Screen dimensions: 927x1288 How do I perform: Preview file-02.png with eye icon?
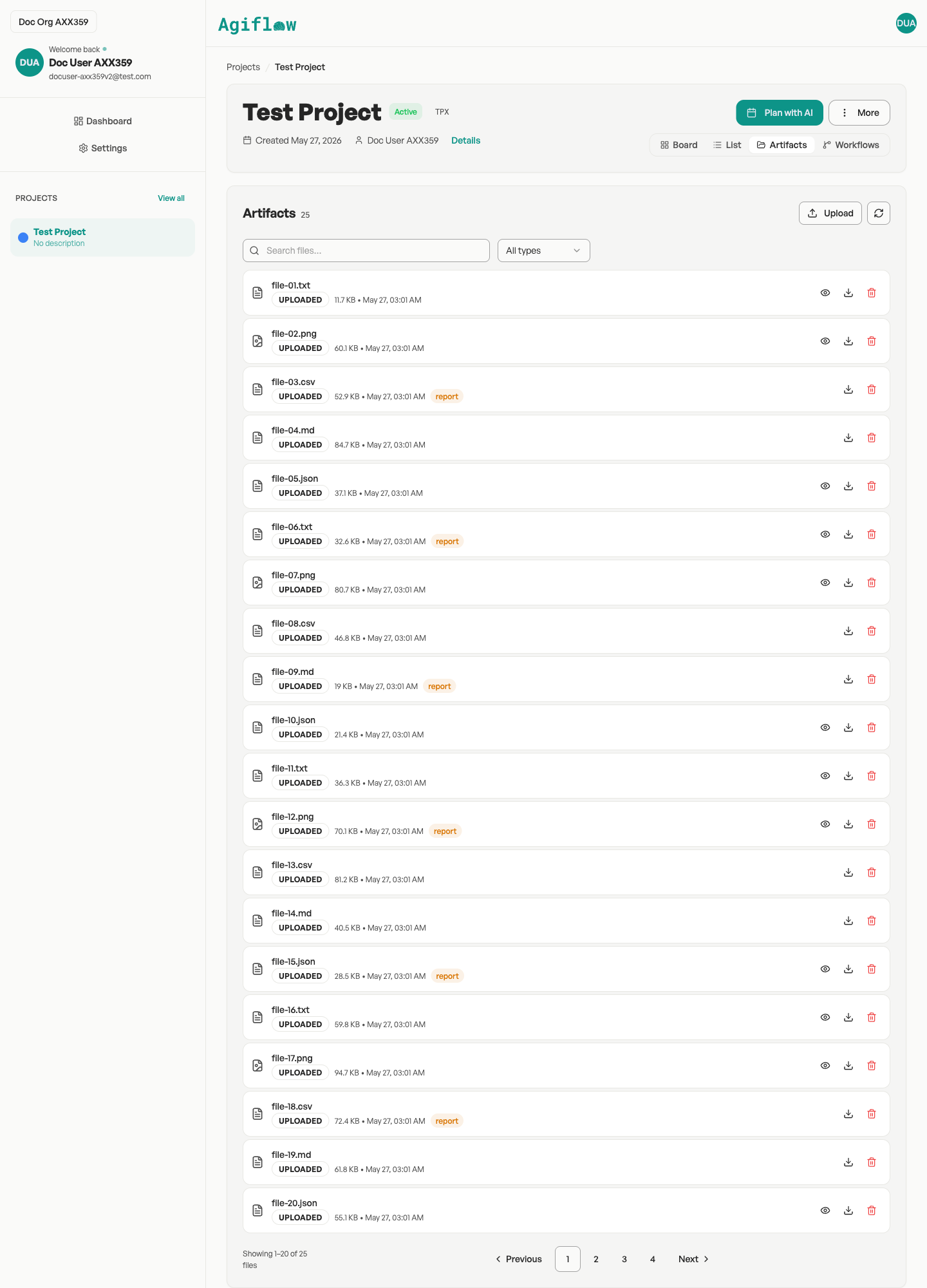(825, 341)
